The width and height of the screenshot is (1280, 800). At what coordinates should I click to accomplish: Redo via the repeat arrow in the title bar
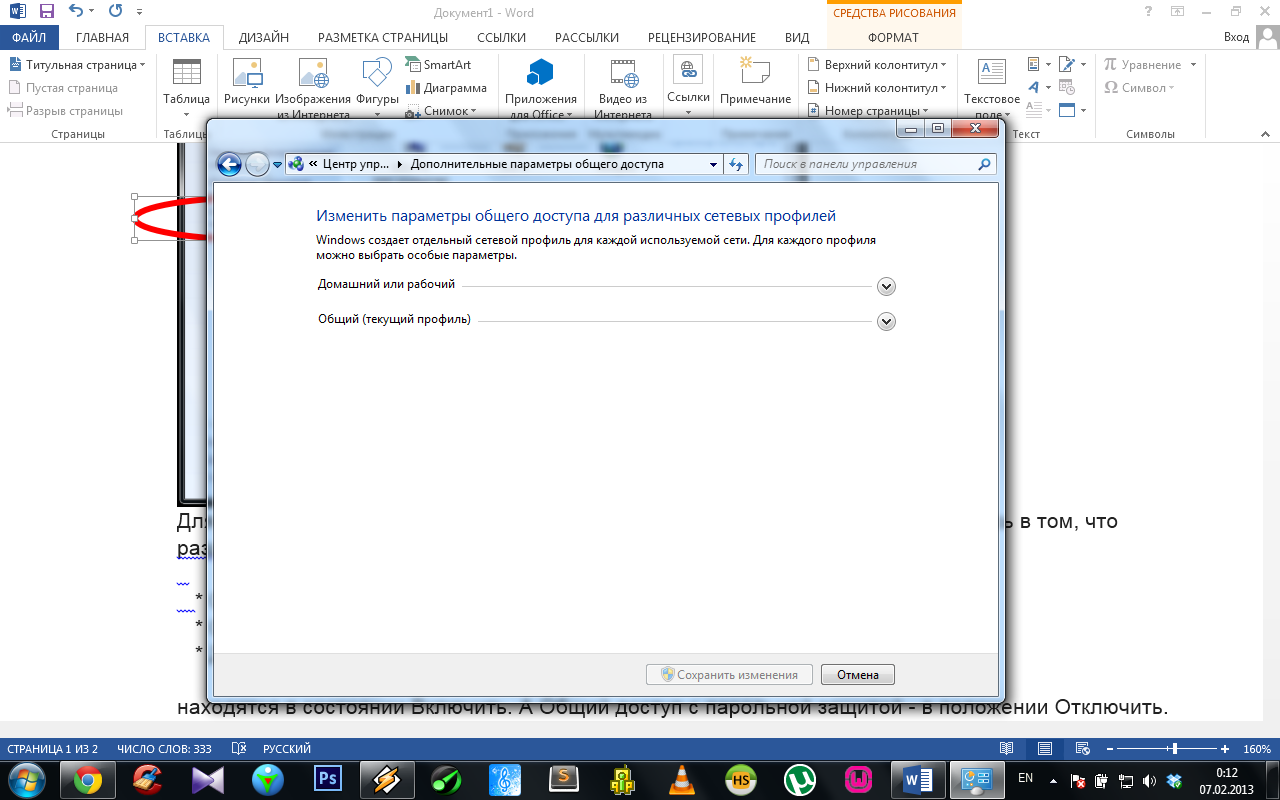(x=114, y=12)
